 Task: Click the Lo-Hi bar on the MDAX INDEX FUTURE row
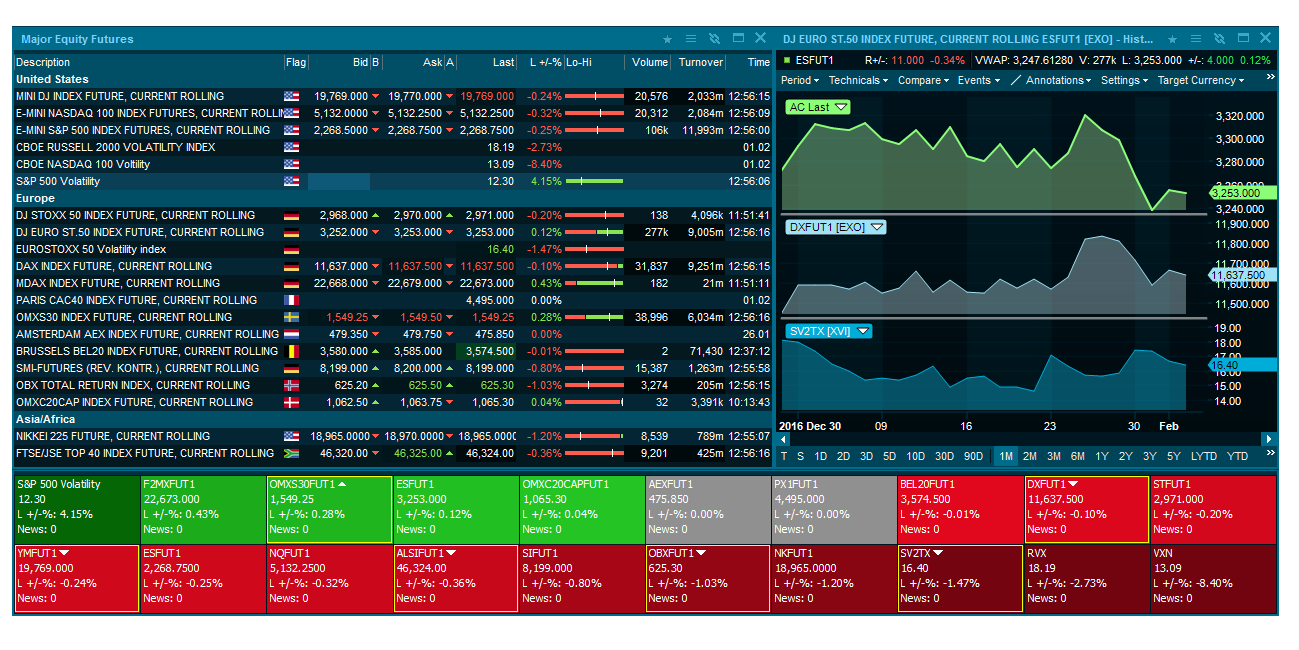tap(594, 283)
